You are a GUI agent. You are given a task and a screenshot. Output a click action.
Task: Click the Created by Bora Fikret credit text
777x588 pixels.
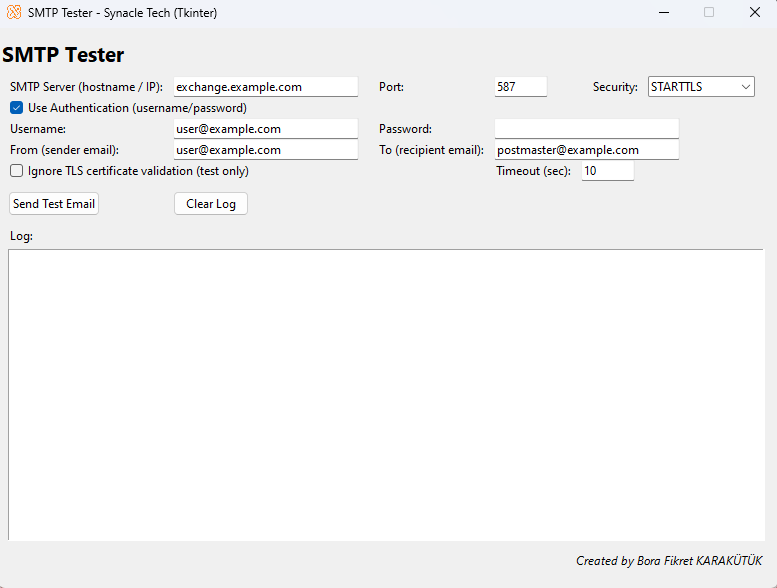coord(669,561)
